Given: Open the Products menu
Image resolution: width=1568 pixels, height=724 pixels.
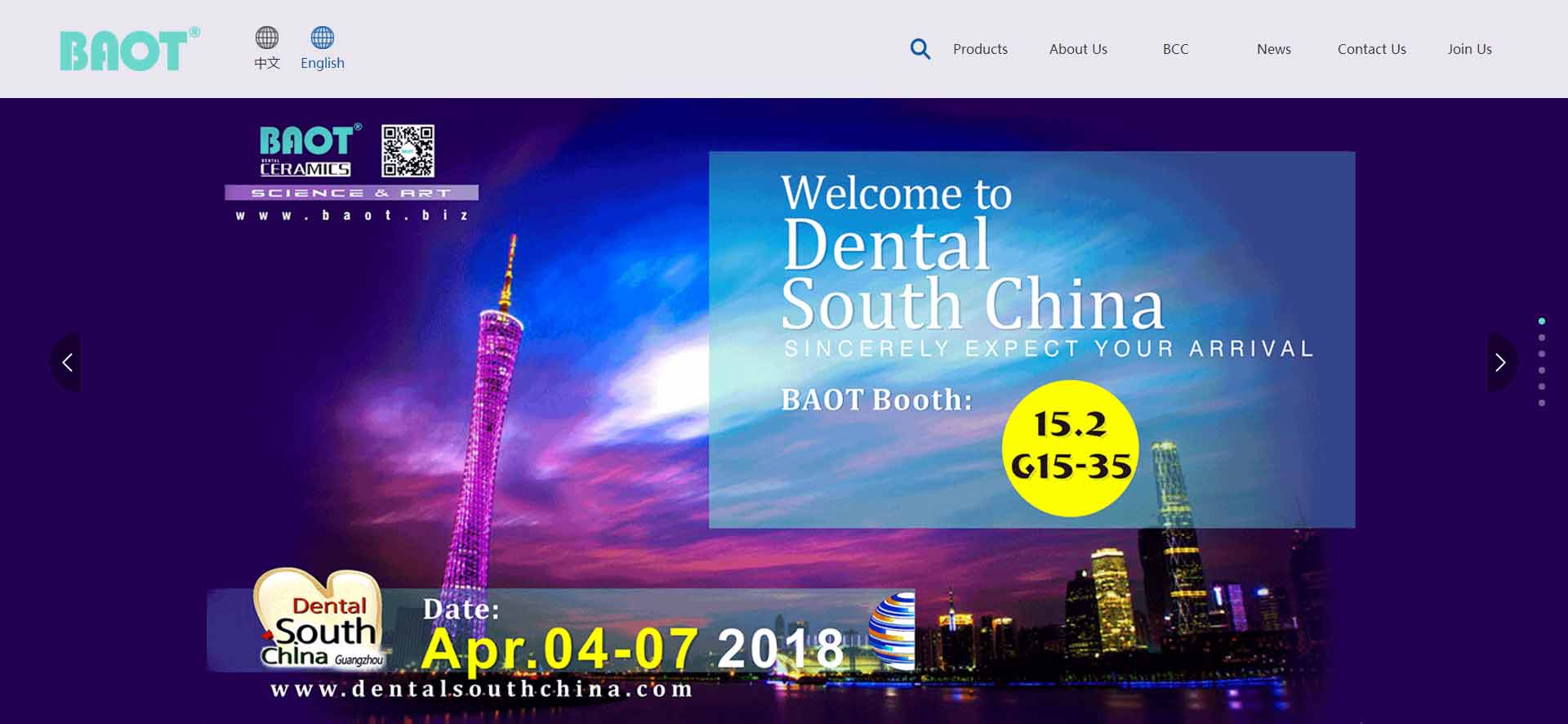Looking at the screenshot, I should [x=980, y=49].
